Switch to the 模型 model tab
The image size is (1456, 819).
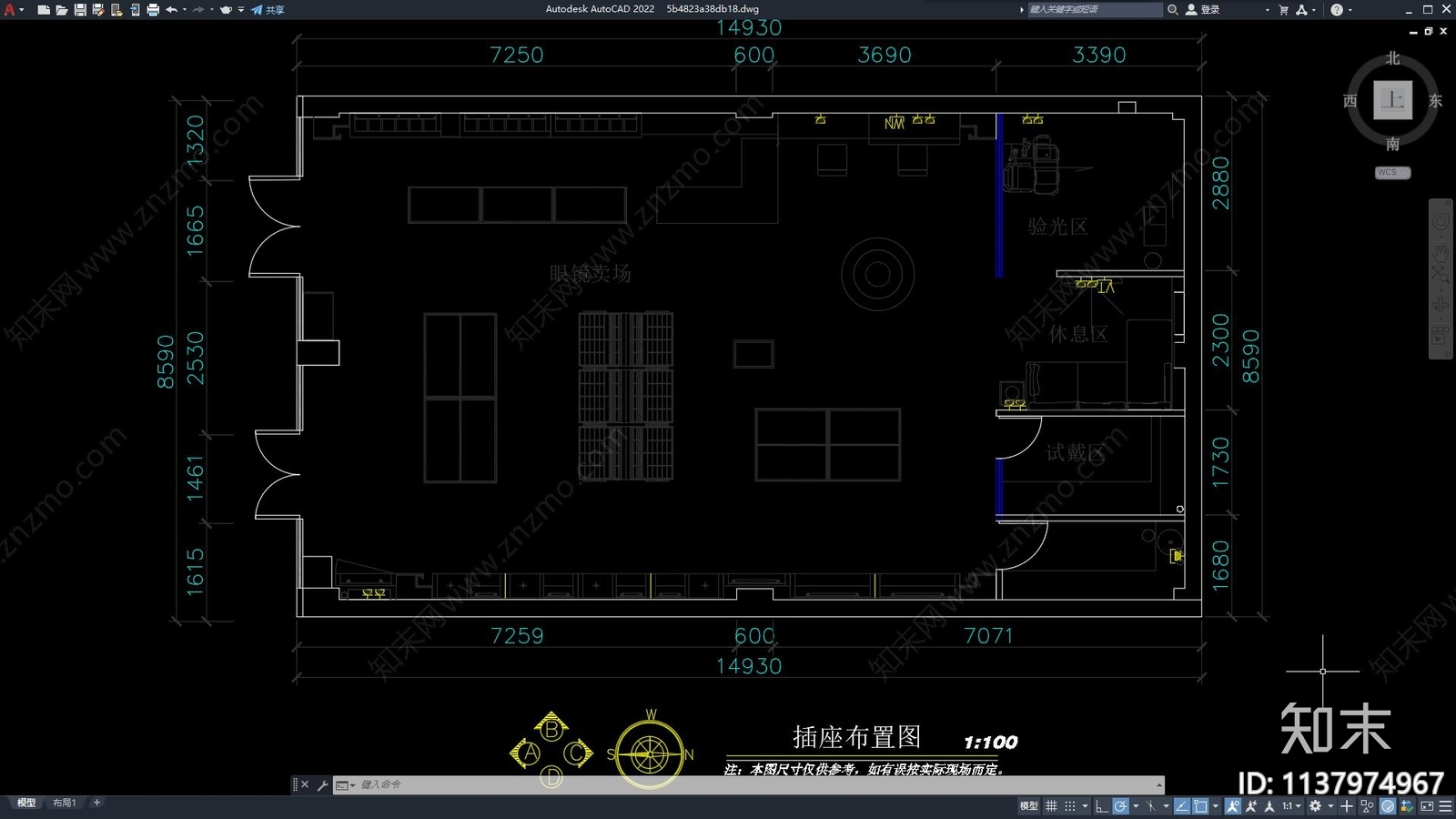tap(26, 803)
